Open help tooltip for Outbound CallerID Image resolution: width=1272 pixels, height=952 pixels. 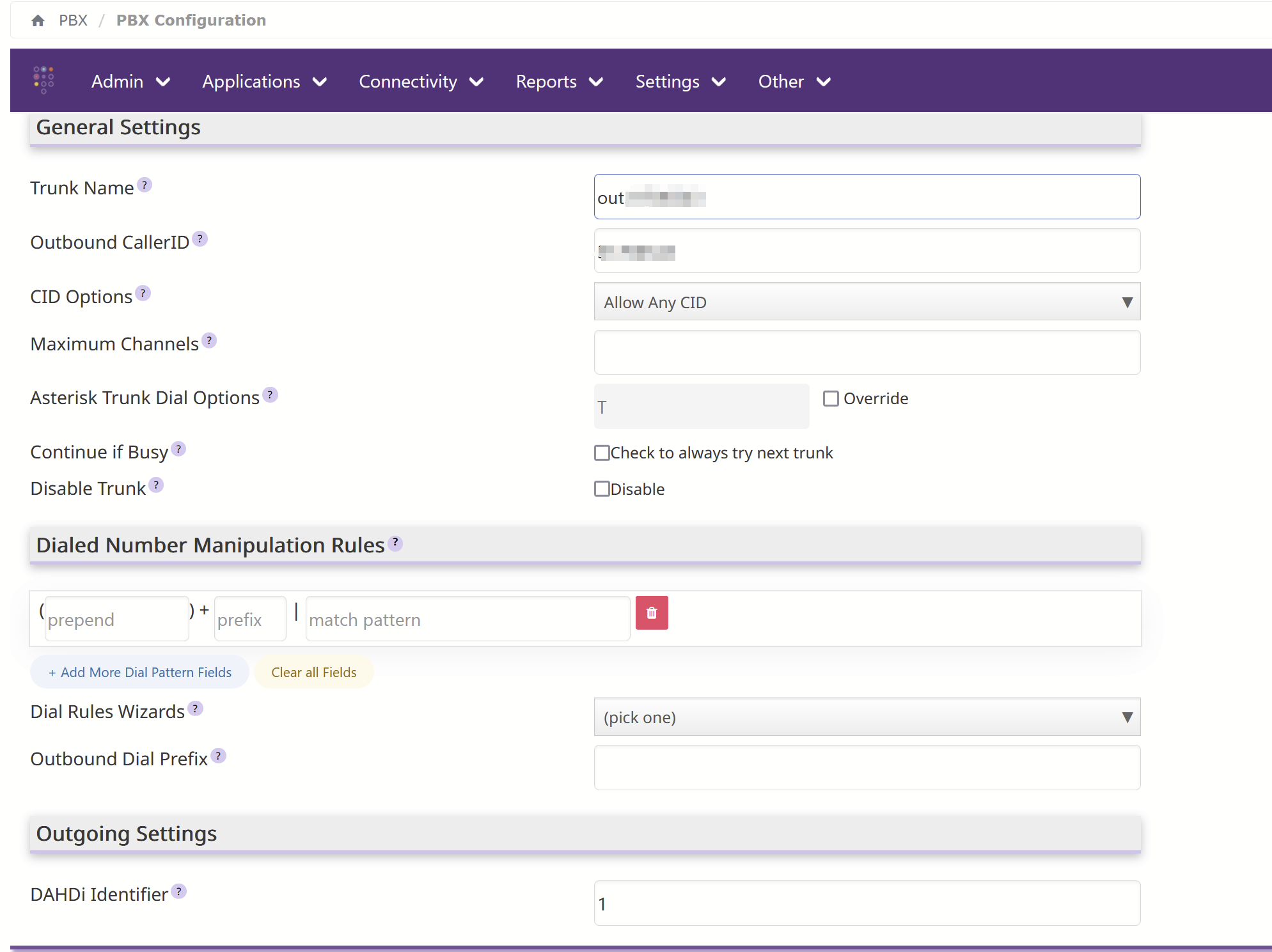pos(200,238)
